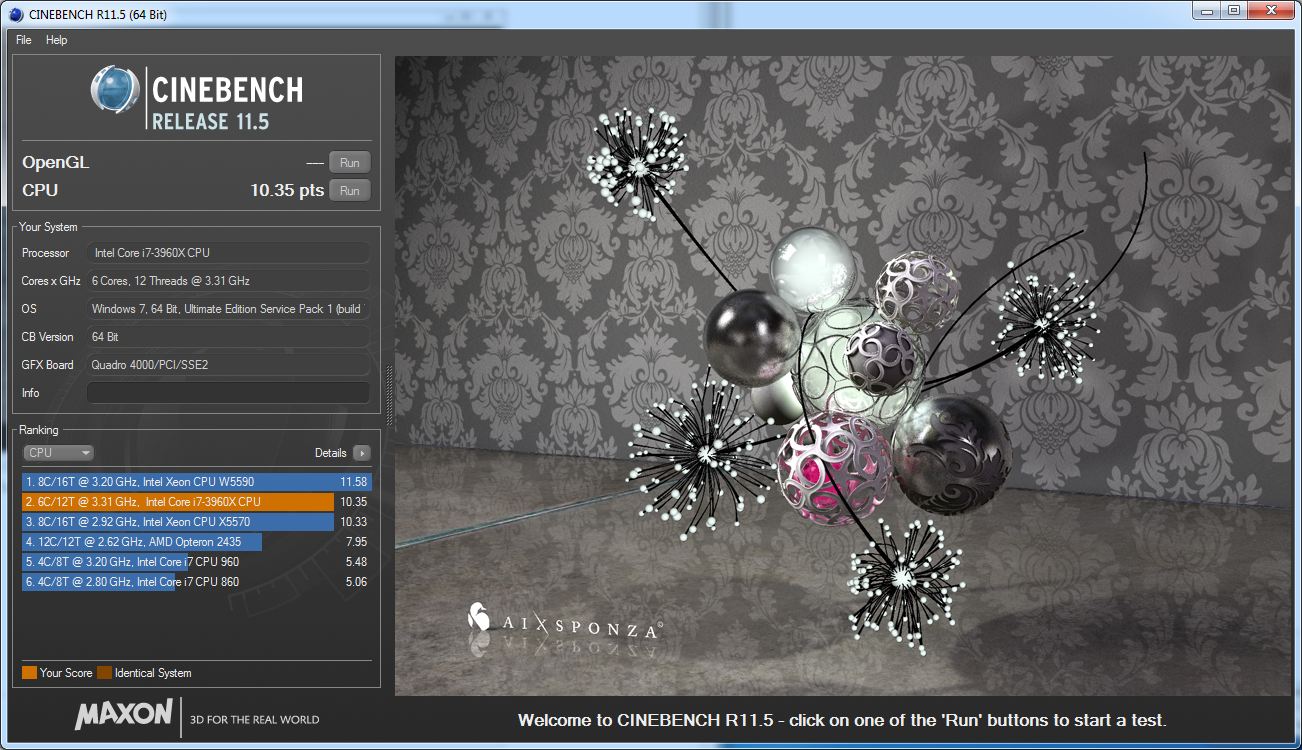Click the OS value 'Windows 7, 64 Bit'
This screenshot has height=750, width=1302.
click(x=228, y=309)
